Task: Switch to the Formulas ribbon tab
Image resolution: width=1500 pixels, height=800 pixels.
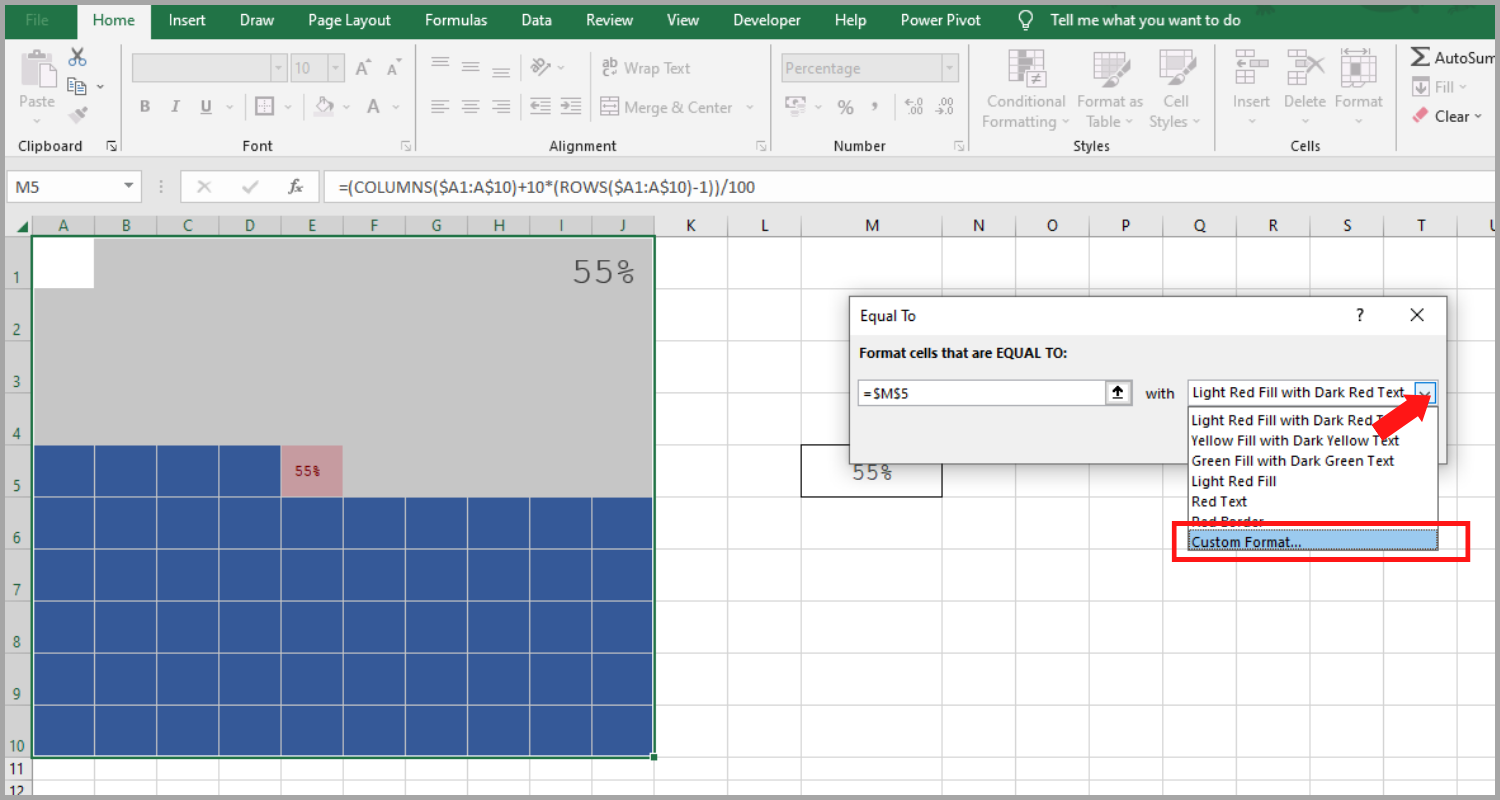Action: [456, 20]
